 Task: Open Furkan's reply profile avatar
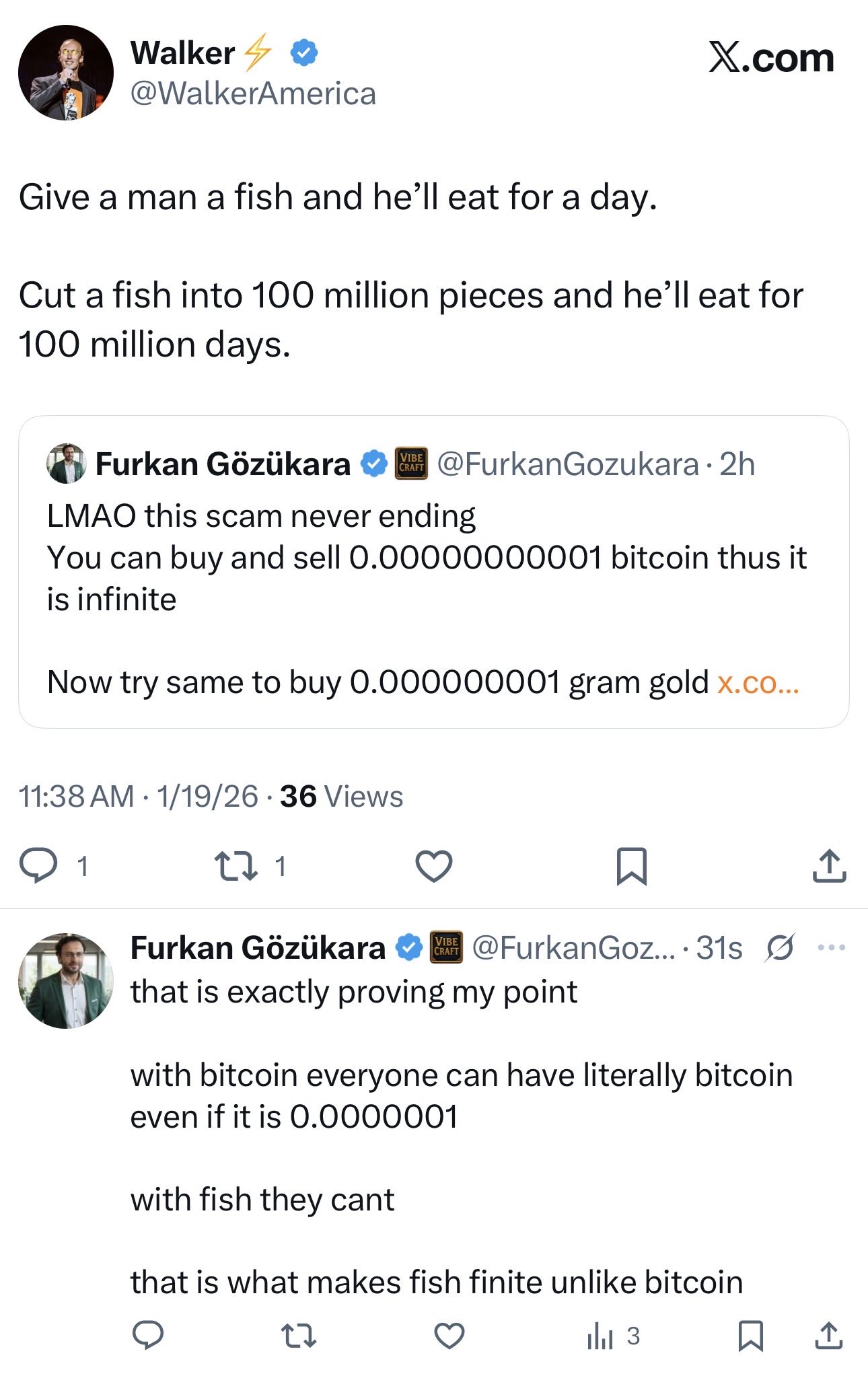coord(66,980)
